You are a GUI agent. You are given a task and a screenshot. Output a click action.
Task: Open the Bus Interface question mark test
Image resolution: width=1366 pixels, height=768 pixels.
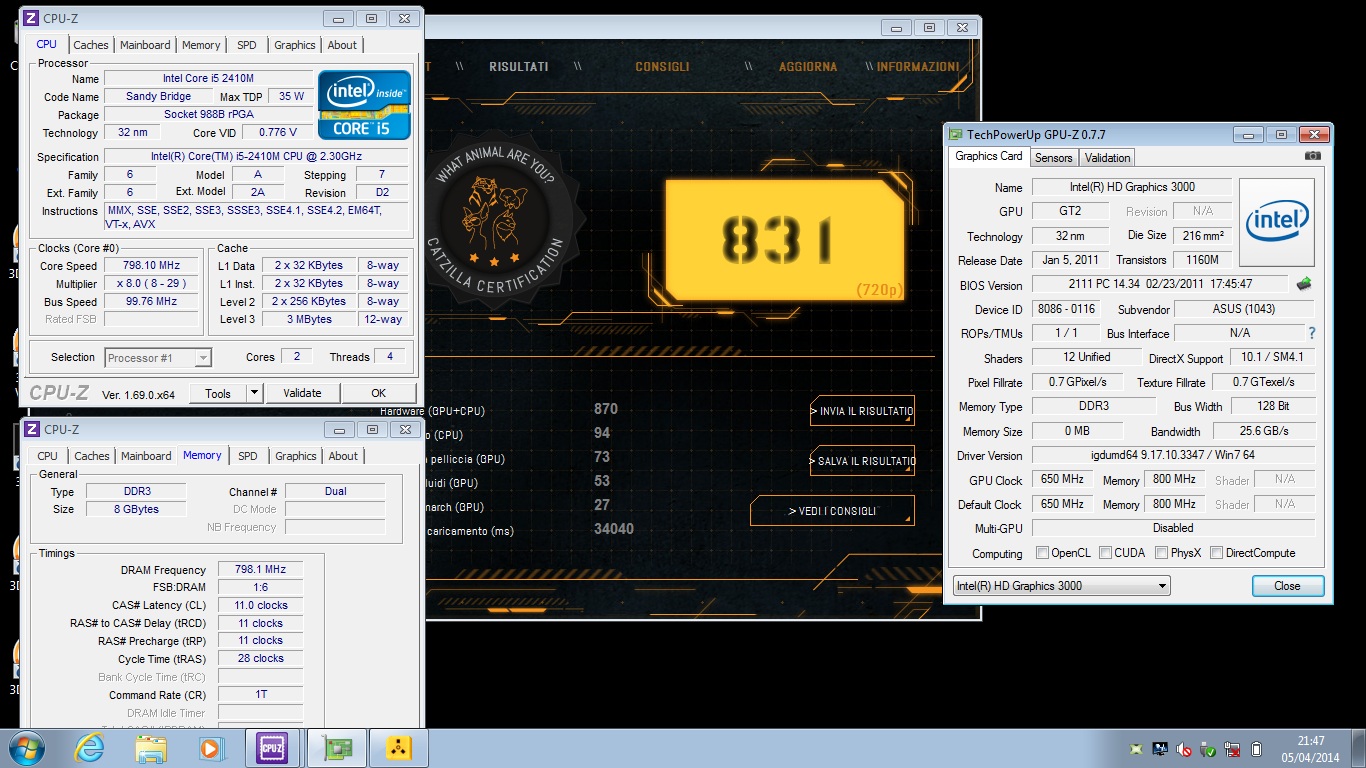click(1312, 333)
